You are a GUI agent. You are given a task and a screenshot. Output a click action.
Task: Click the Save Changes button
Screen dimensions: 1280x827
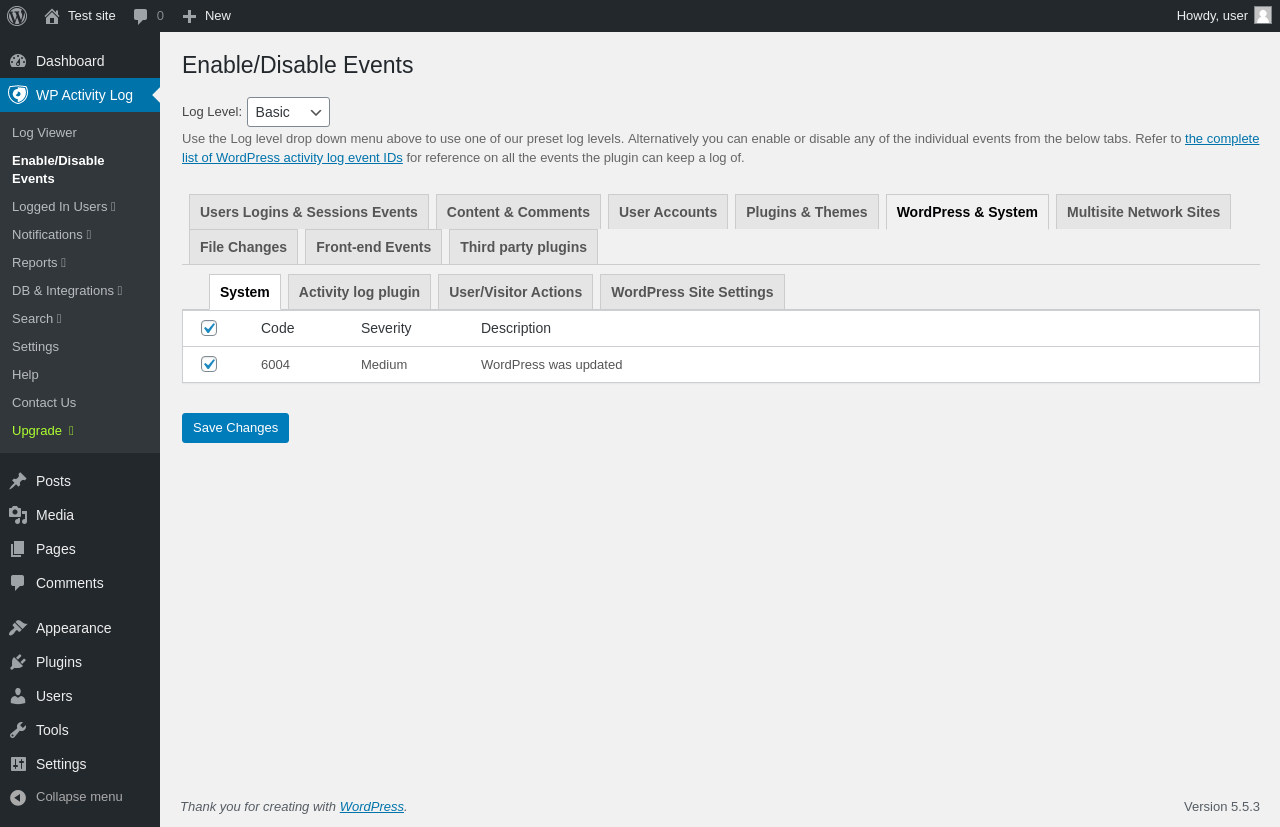click(x=235, y=428)
